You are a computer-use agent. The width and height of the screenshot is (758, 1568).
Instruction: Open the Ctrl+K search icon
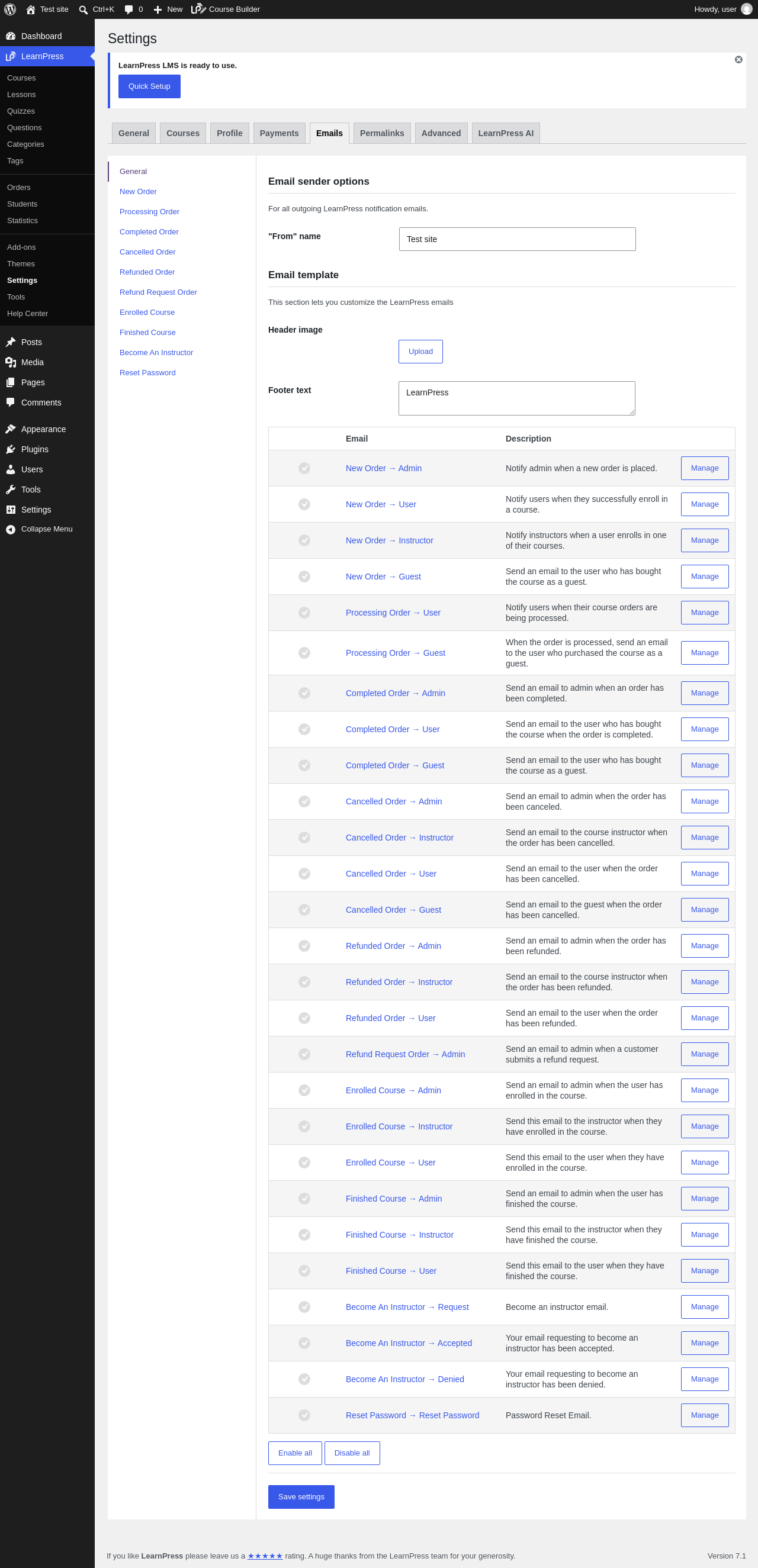(83, 9)
